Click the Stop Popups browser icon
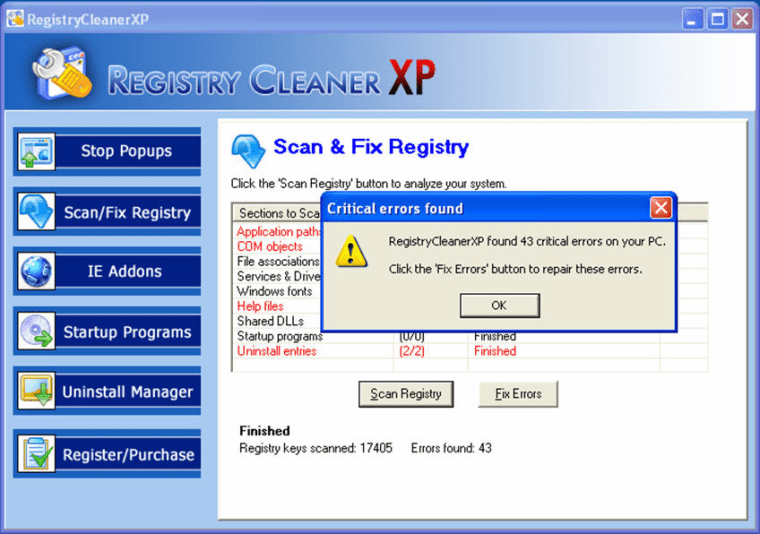The height and width of the screenshot is (534, 760). point(36,151)
